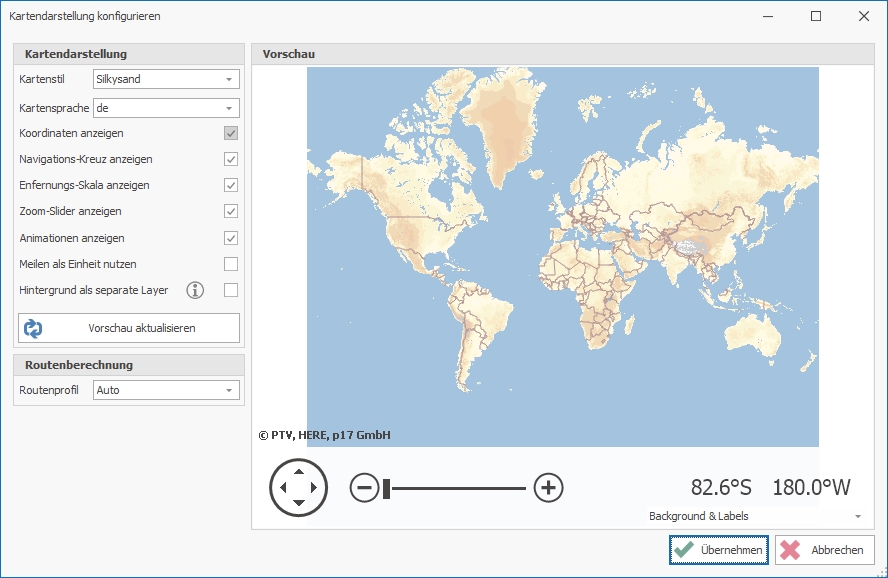This screenshot has height=578, width=888.
Task: Toggle Hintergrund als separate Layer checkbox
Action: [231, 291]
